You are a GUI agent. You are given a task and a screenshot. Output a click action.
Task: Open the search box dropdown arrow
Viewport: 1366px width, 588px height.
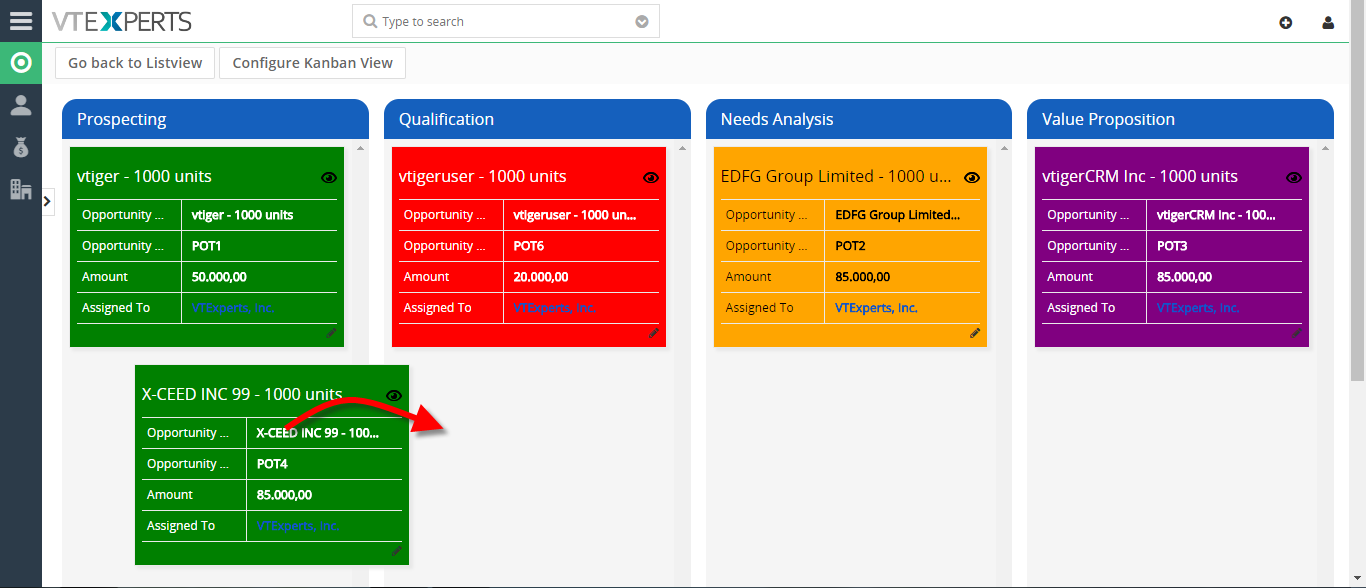642,21
